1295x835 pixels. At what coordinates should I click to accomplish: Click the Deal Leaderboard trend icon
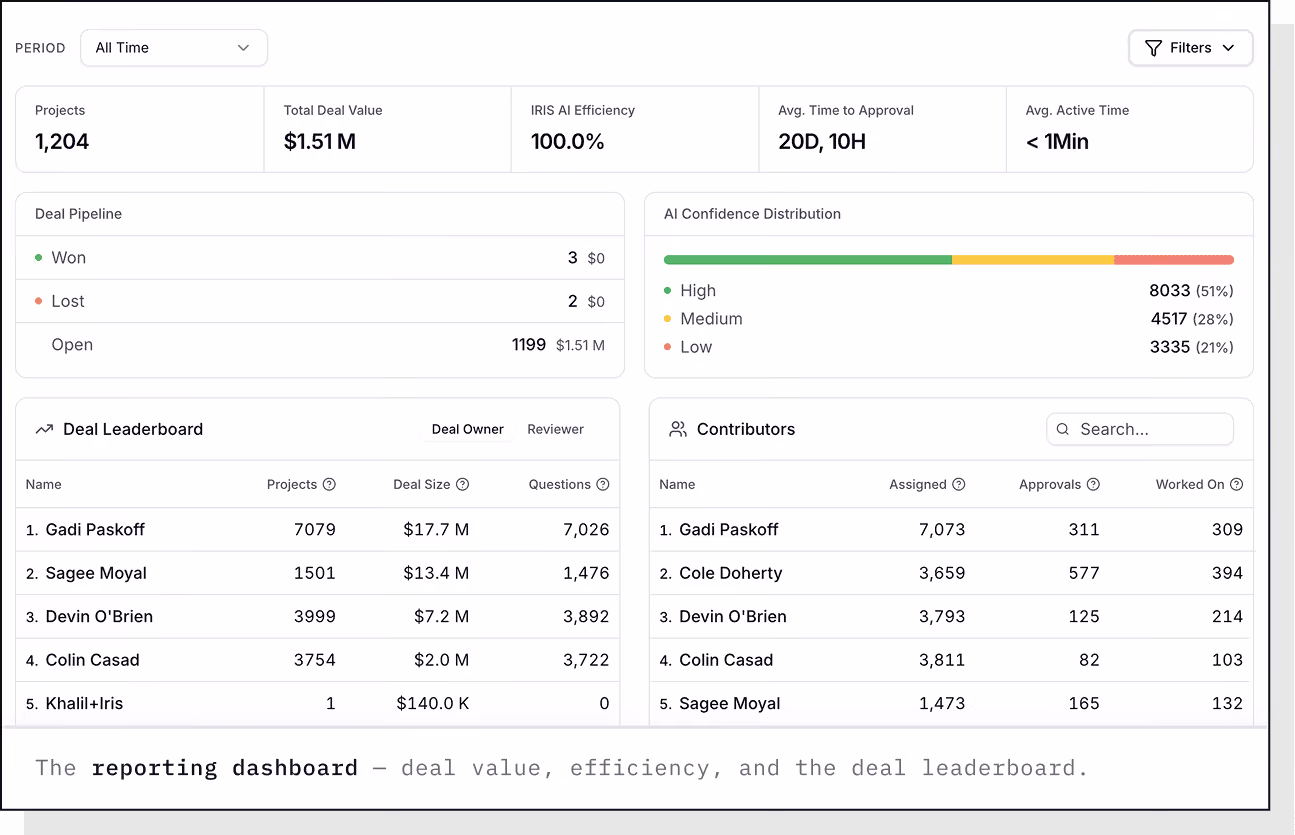point(44,429)
